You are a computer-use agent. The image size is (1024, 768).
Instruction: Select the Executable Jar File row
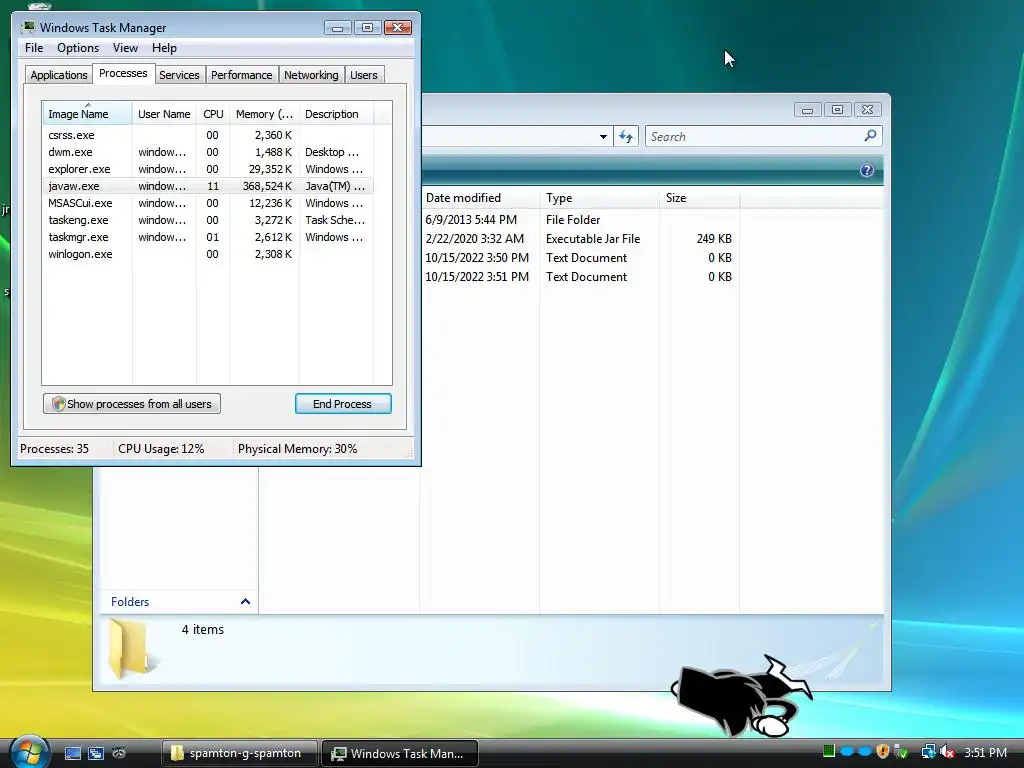(x=579, y=239)
